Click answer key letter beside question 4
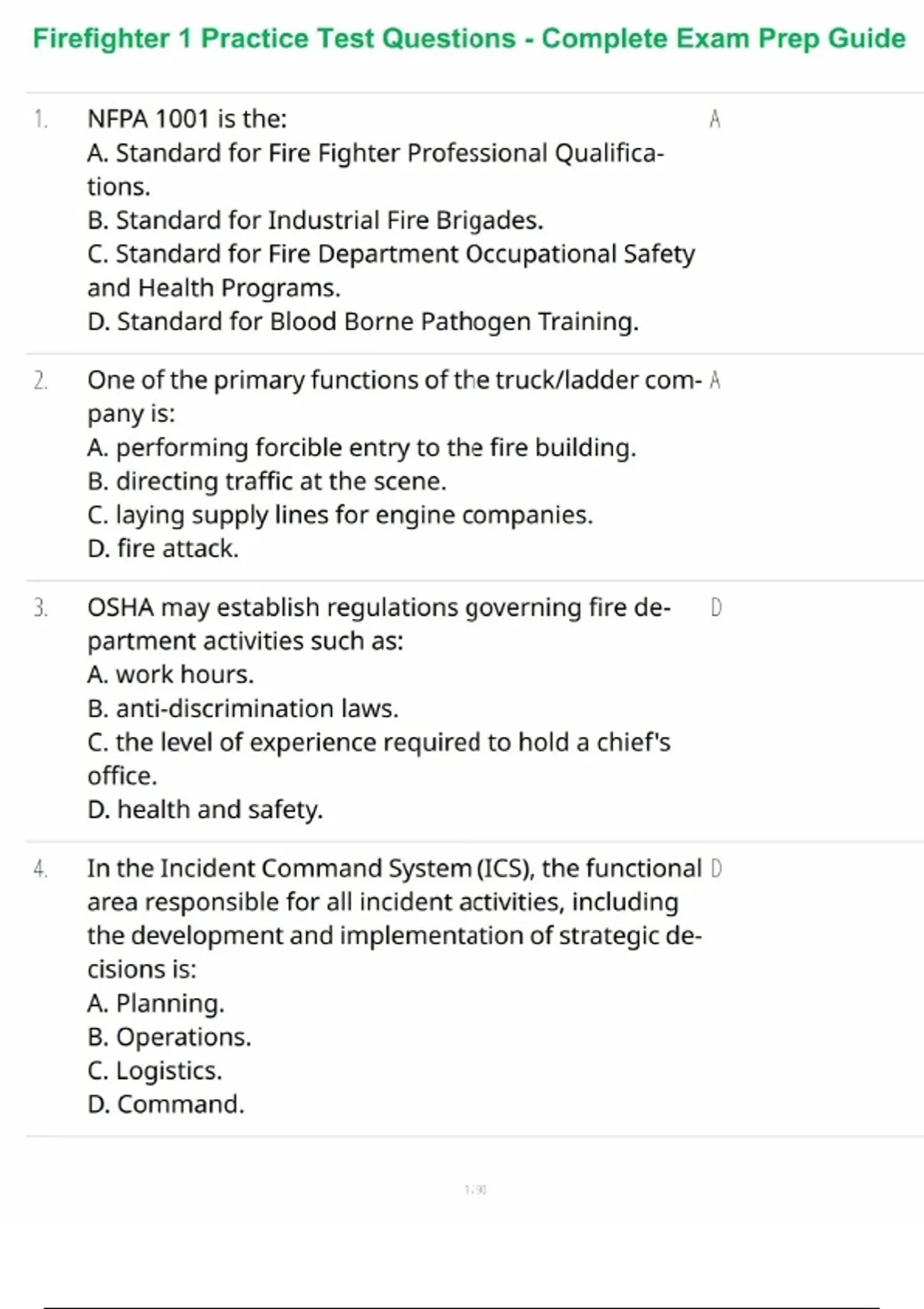The height and width of the screenshot is (1309, 924). pos(715,869)
